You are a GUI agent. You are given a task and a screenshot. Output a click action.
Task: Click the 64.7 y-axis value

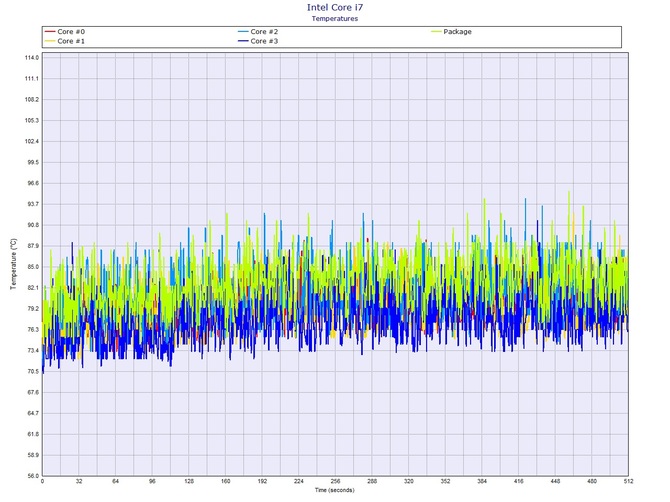(x=33, y=414)
